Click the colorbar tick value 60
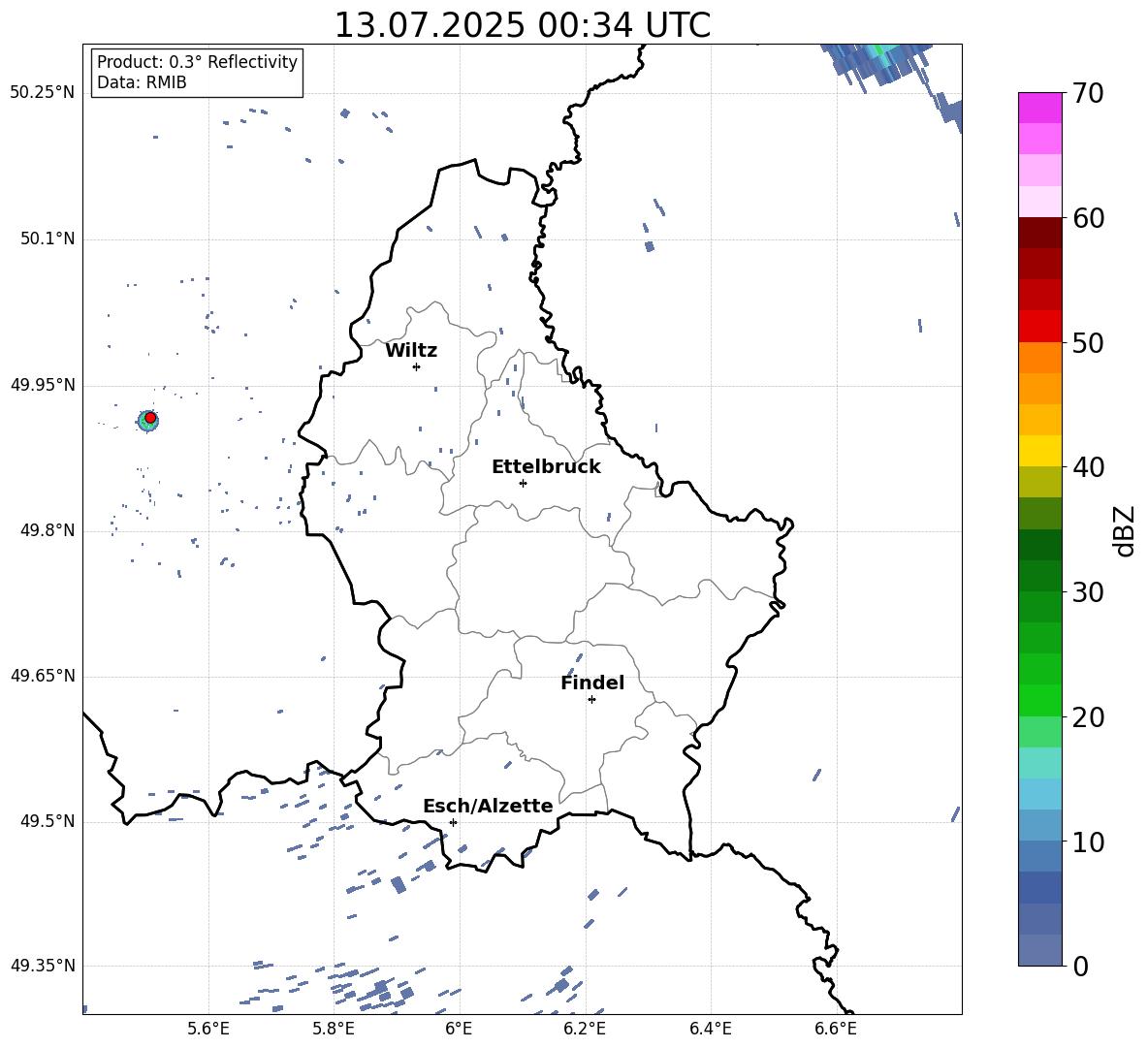This screenshot has width=1148, height=1048. (x=1089, y=218)
